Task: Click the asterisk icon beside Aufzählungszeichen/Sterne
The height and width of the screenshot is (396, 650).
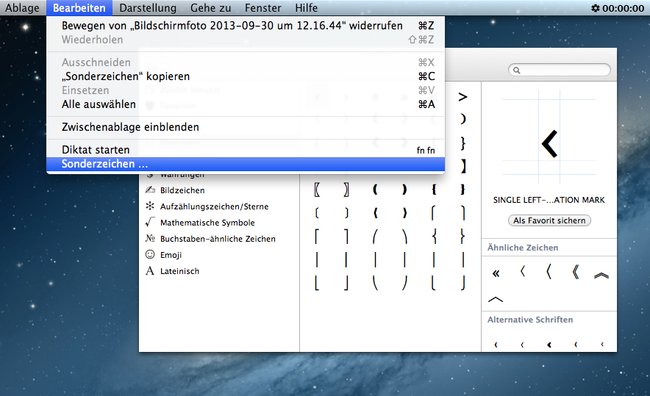Action: point(150,206)
